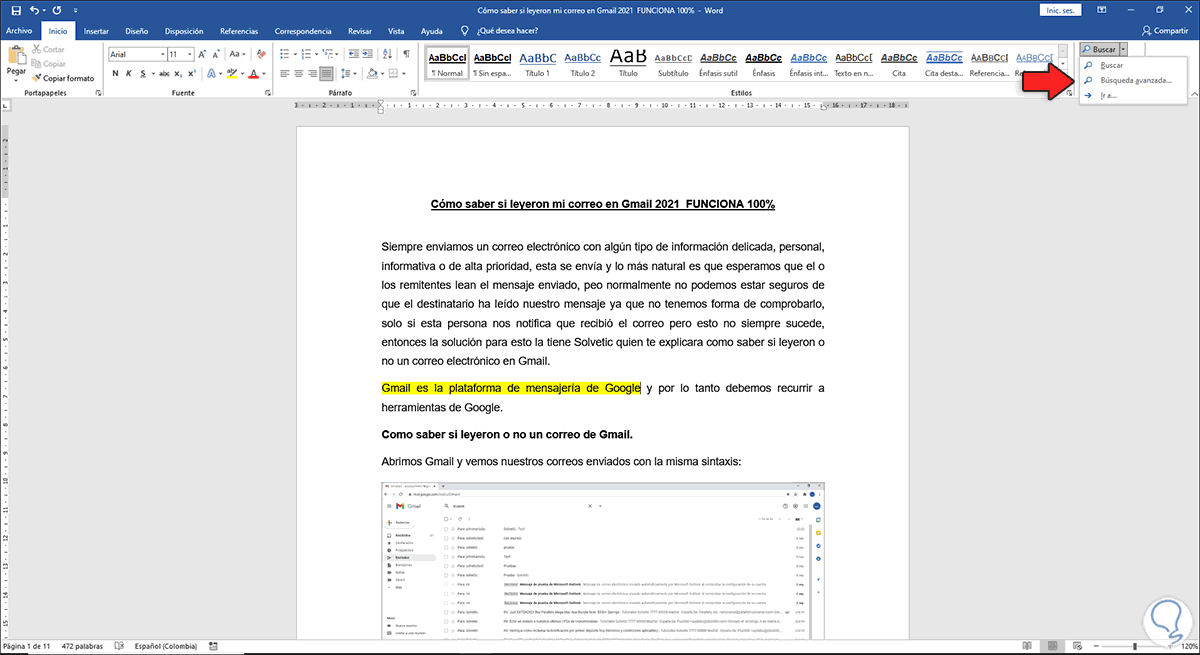The width and height of the screenshot is (1200, 655).
Task: Increase paragraph indent
Action: point(368,54)
